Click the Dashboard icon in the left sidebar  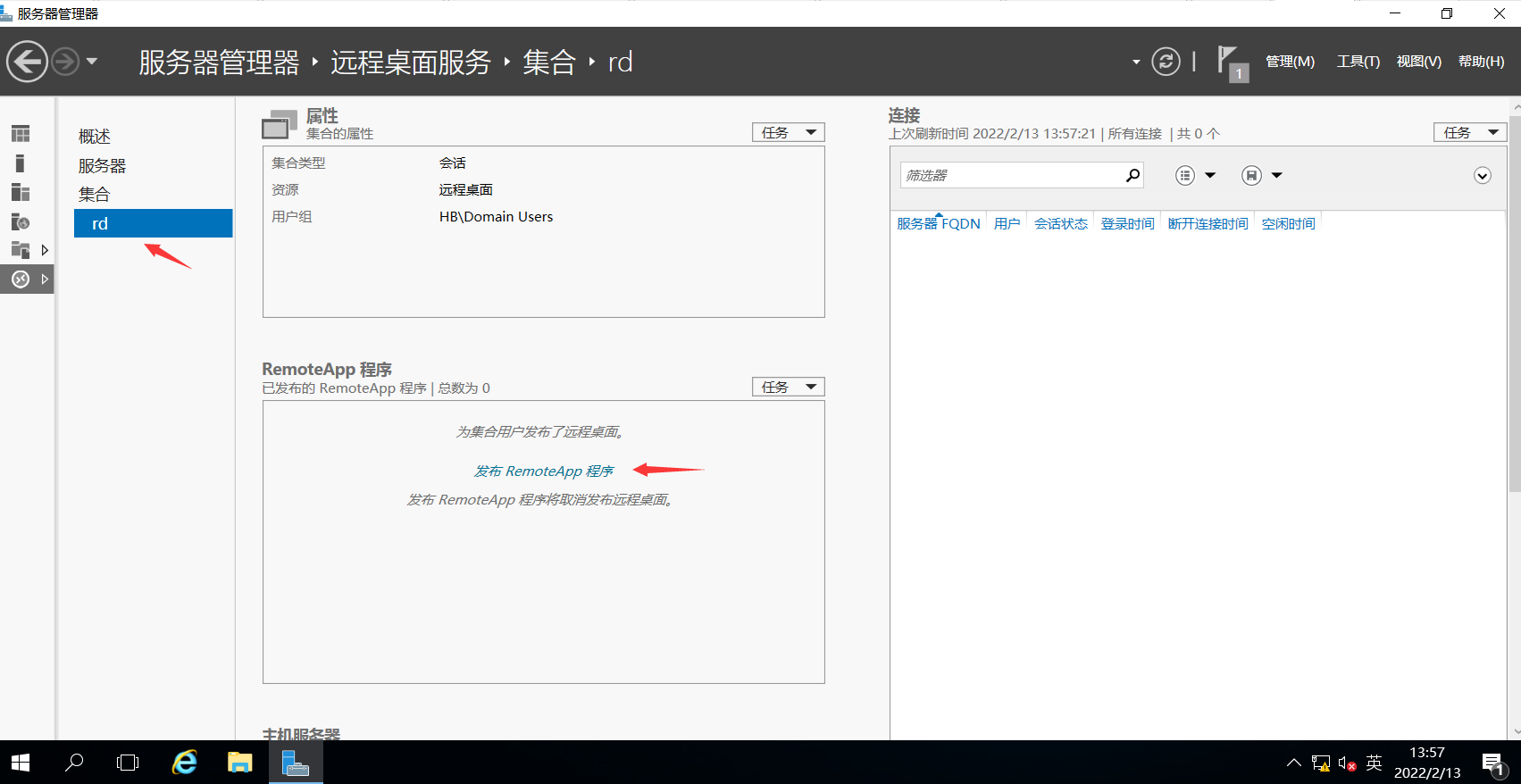point(21,134)
